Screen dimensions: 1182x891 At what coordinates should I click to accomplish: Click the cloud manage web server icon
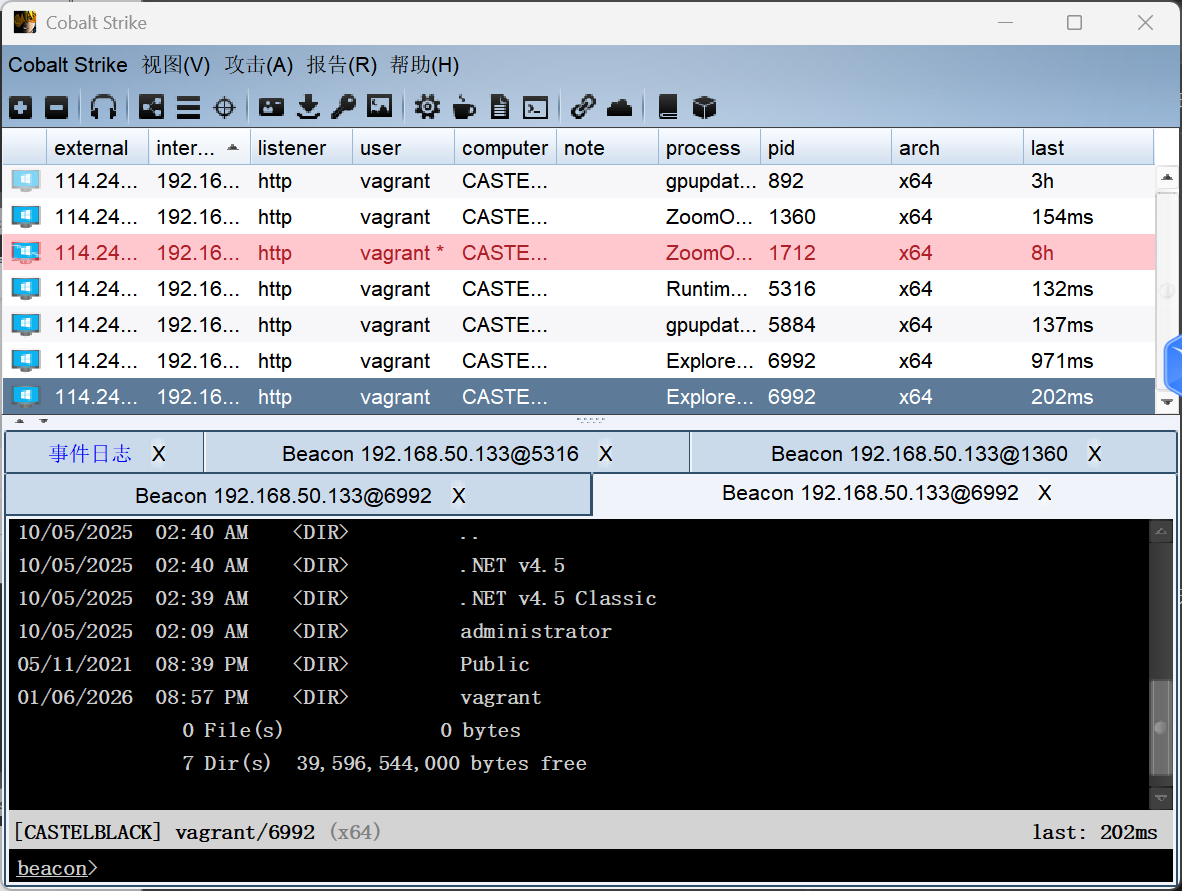coord(619,107)
